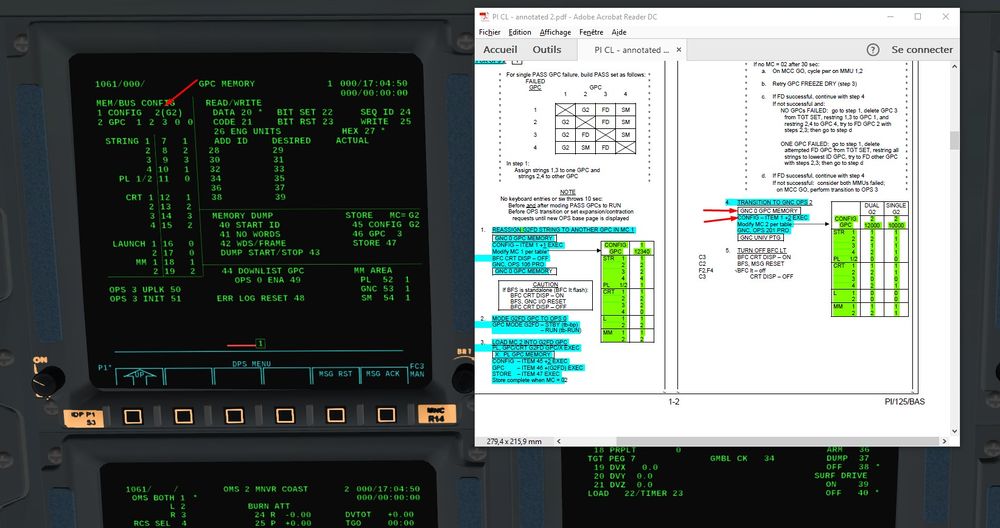Click the CAUTION box in the PDF
The width and height of the screenshot is (1000, 528).
[545, 295]
